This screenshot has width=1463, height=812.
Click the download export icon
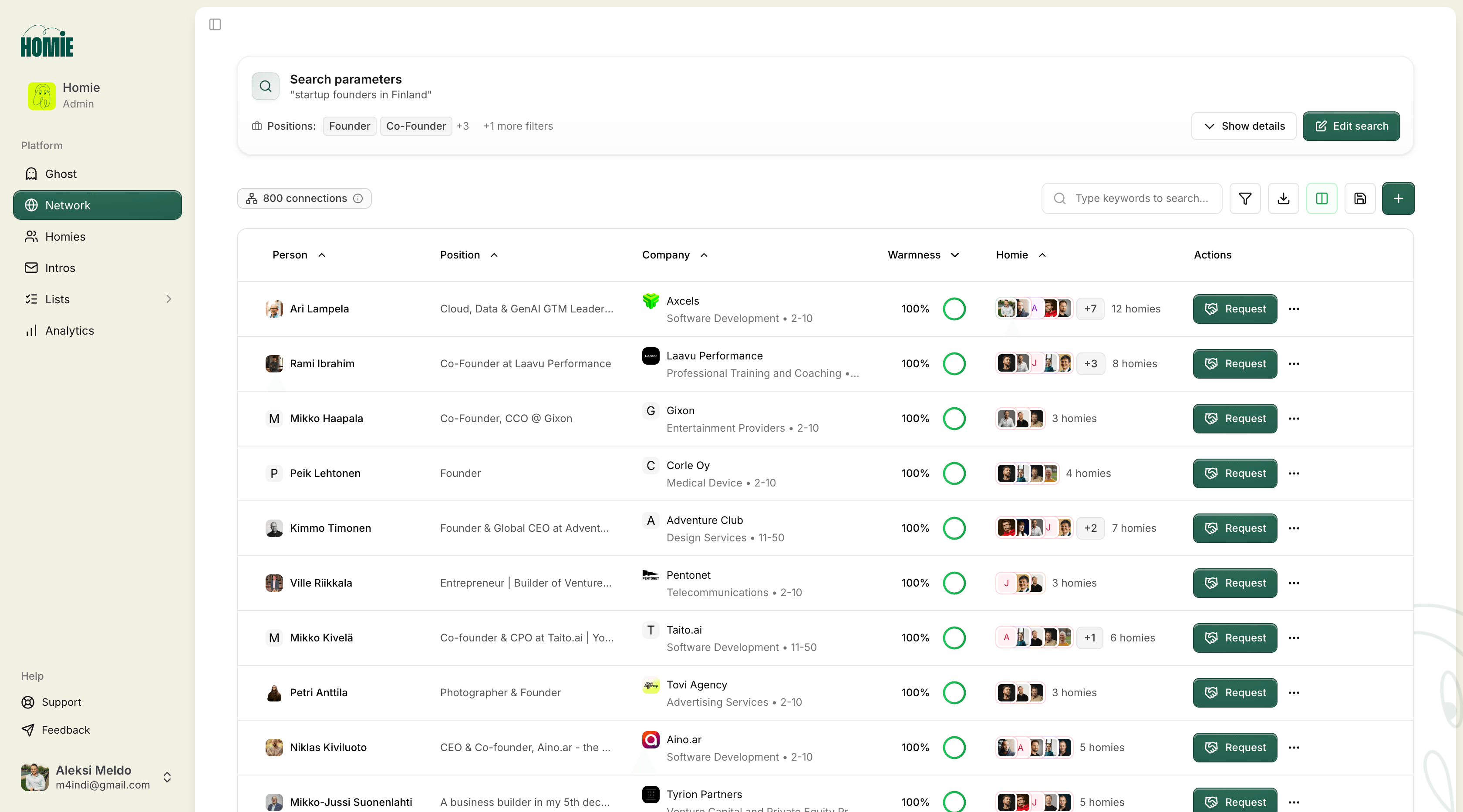click(x=1283, y=198)
